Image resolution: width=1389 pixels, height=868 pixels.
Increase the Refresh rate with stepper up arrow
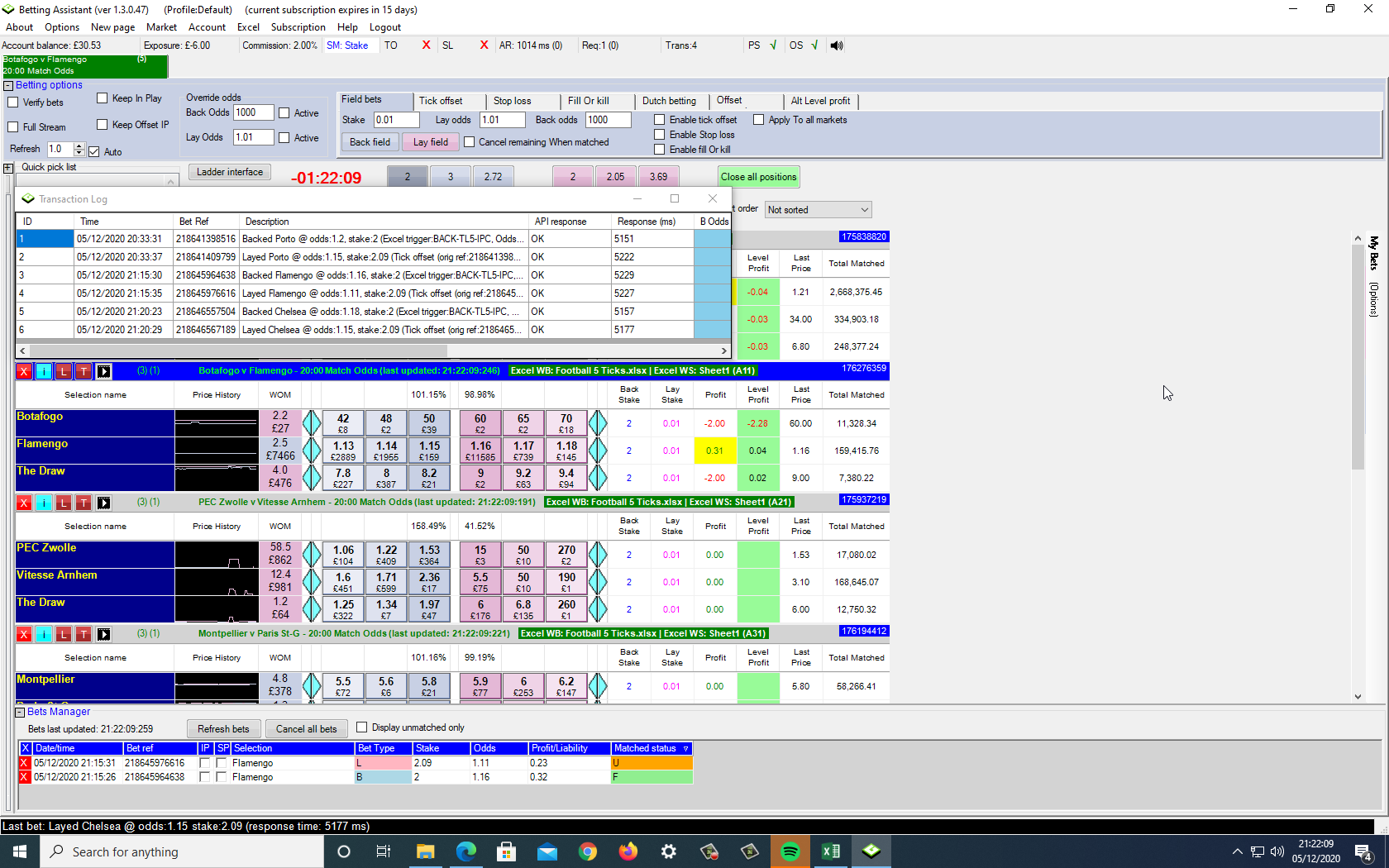pyautogui.click(x=79, y=145)
